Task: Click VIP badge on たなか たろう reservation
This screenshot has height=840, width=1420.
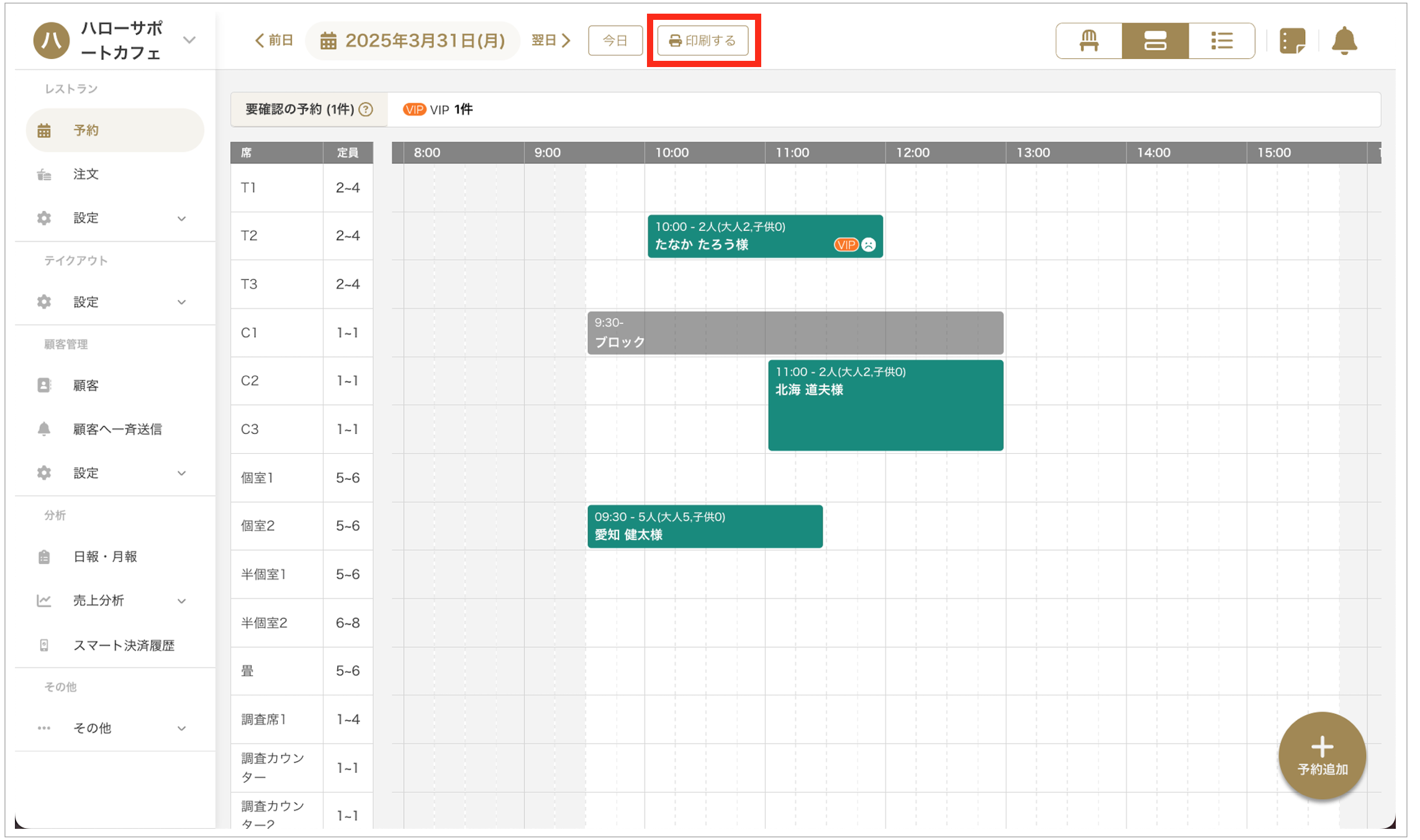Action: tap(845, 245)
